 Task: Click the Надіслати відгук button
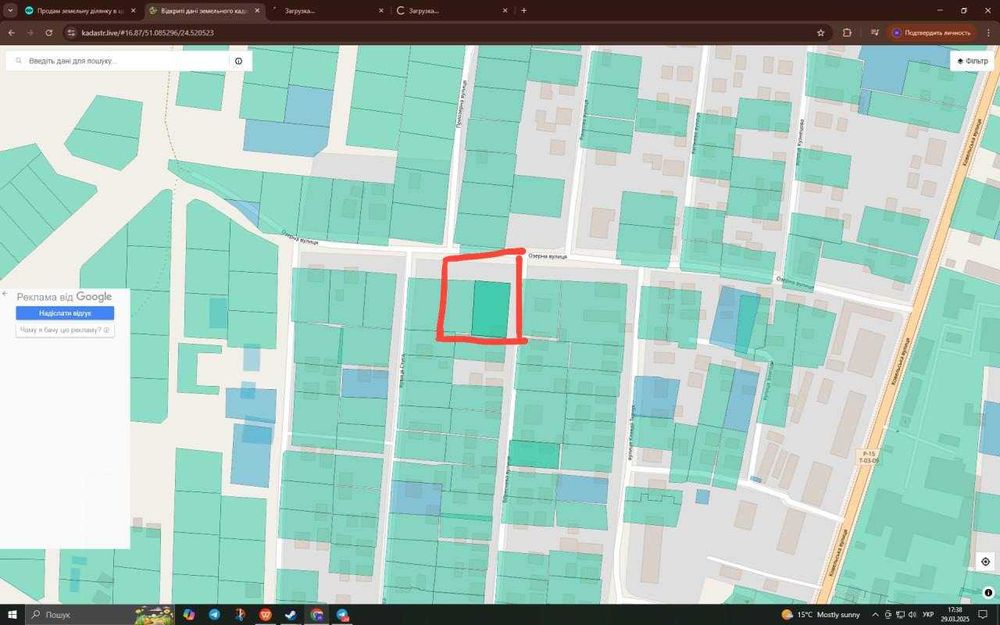[64, 313]
